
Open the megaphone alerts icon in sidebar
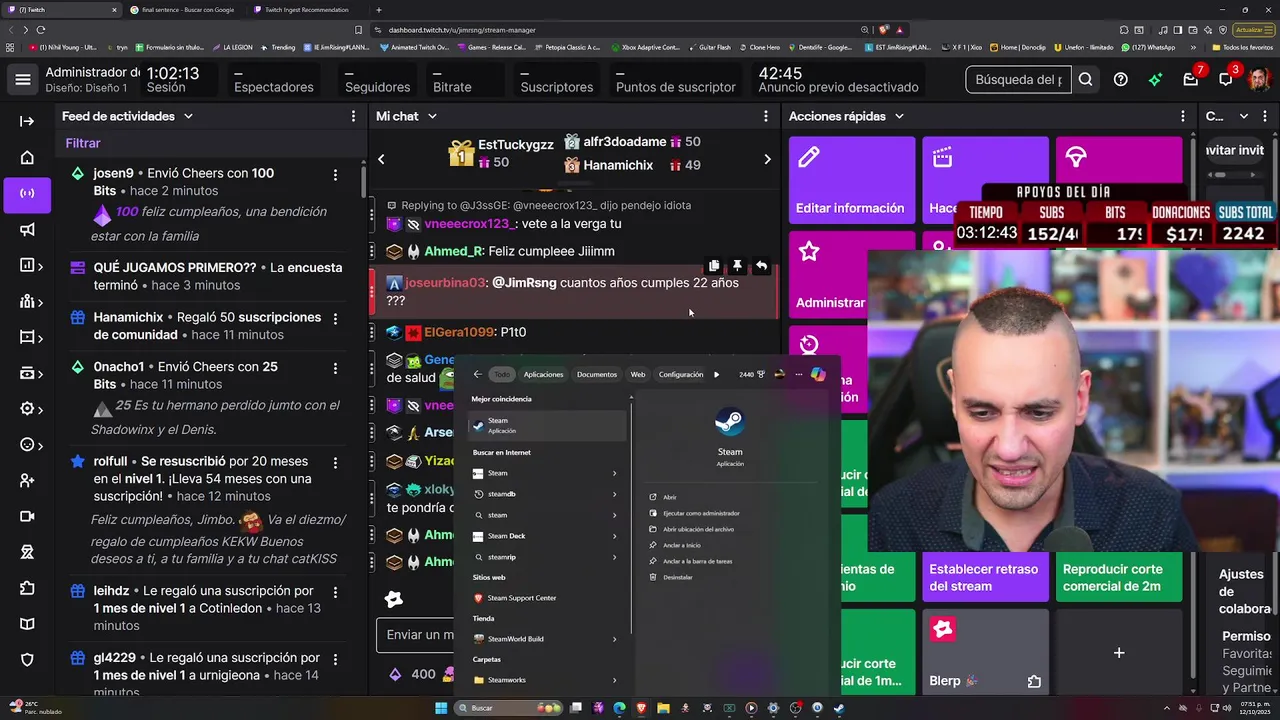(27, 229)
